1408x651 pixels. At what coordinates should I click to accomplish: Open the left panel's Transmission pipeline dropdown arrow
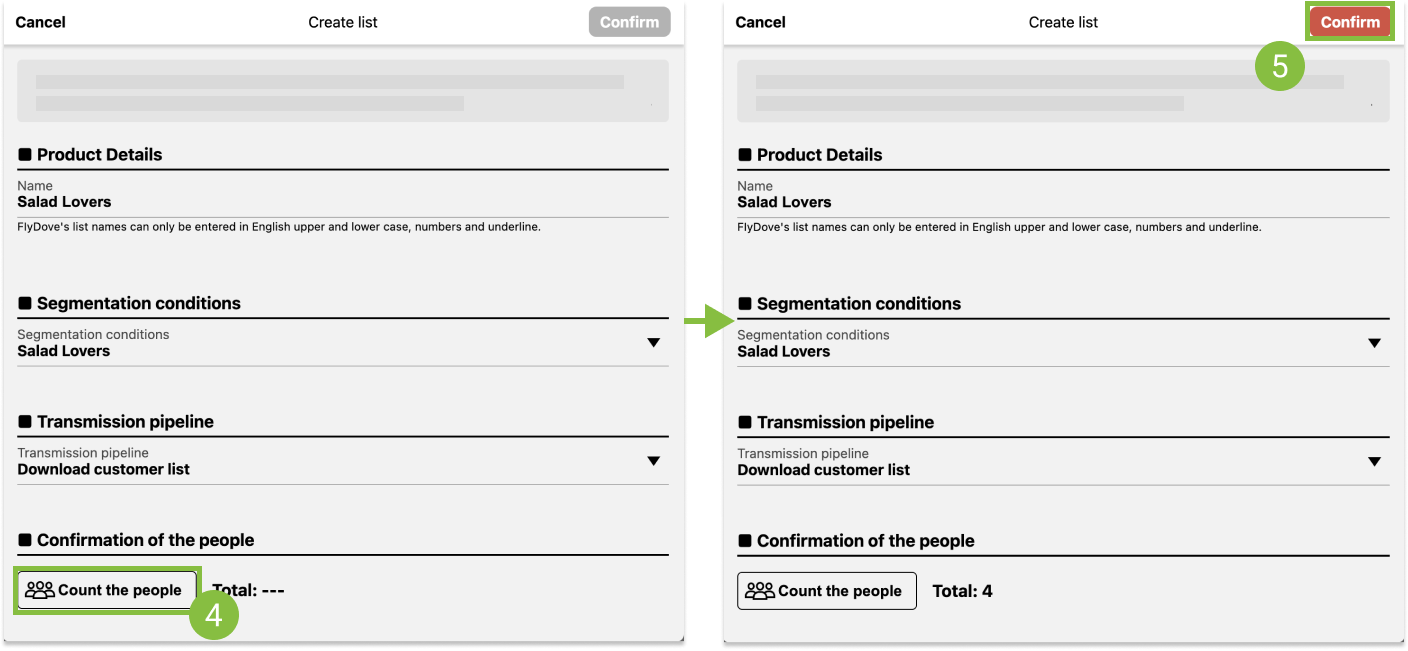click(x=653, y=461)
